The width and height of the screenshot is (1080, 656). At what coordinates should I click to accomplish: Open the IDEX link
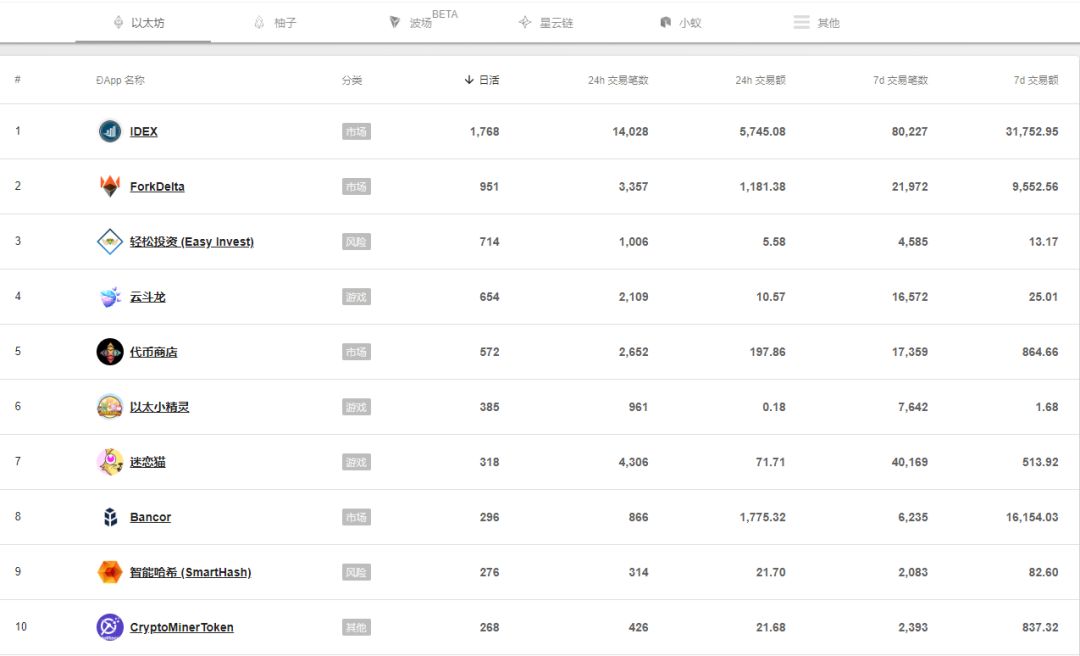pos(143,132)
